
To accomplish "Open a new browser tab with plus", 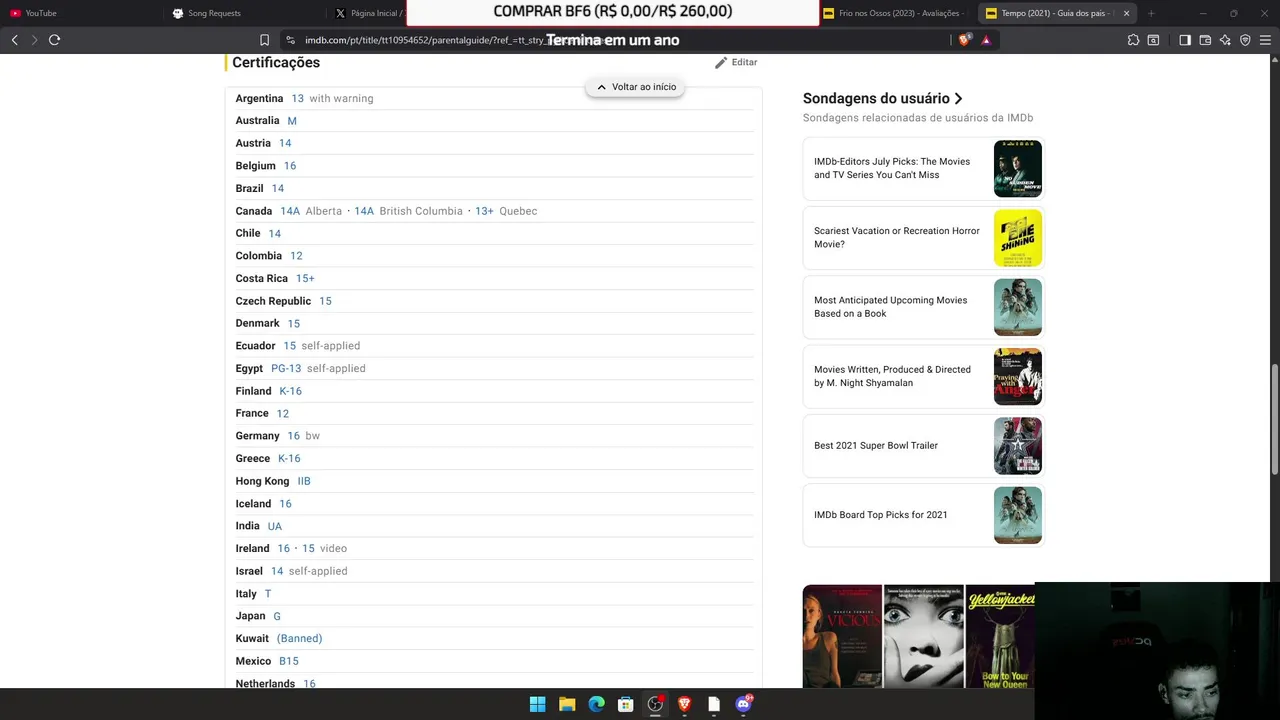I will 1151,13.
